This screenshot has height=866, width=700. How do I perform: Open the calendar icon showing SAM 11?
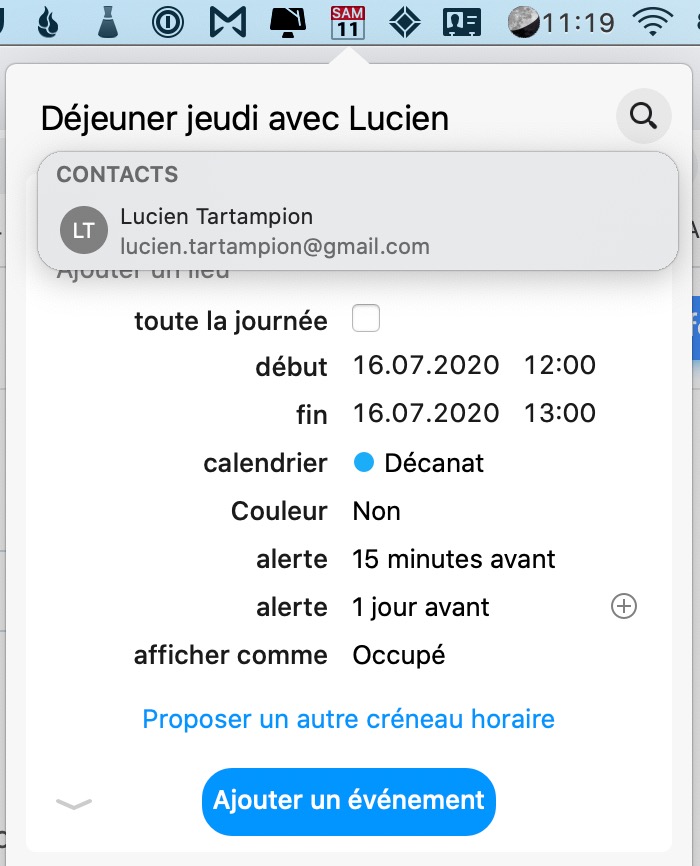click(347, 22)
